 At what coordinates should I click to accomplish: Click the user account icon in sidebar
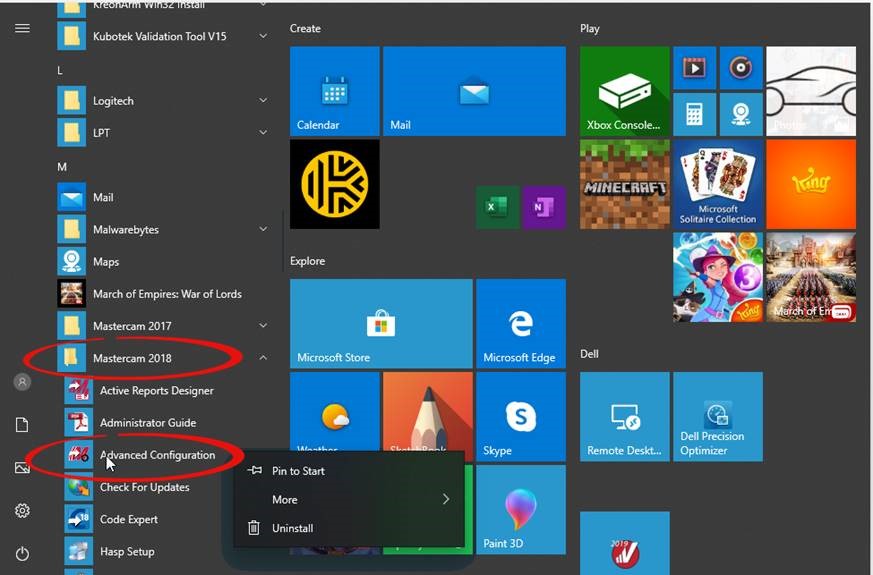22,382
